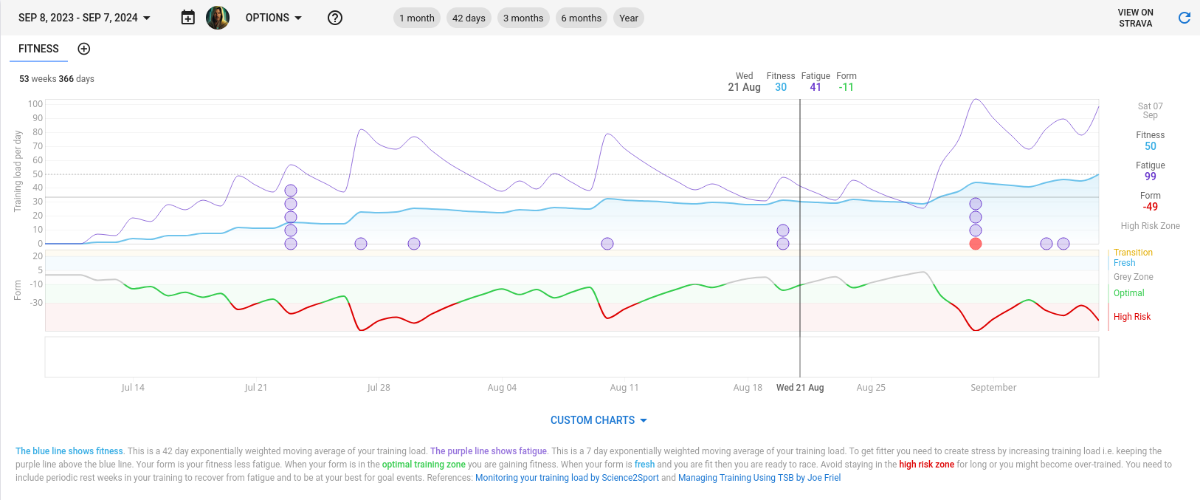1200x500 pixels.
Task: Expand the date range dropdown
Action: pyautogui.click(x=85, y=18)
